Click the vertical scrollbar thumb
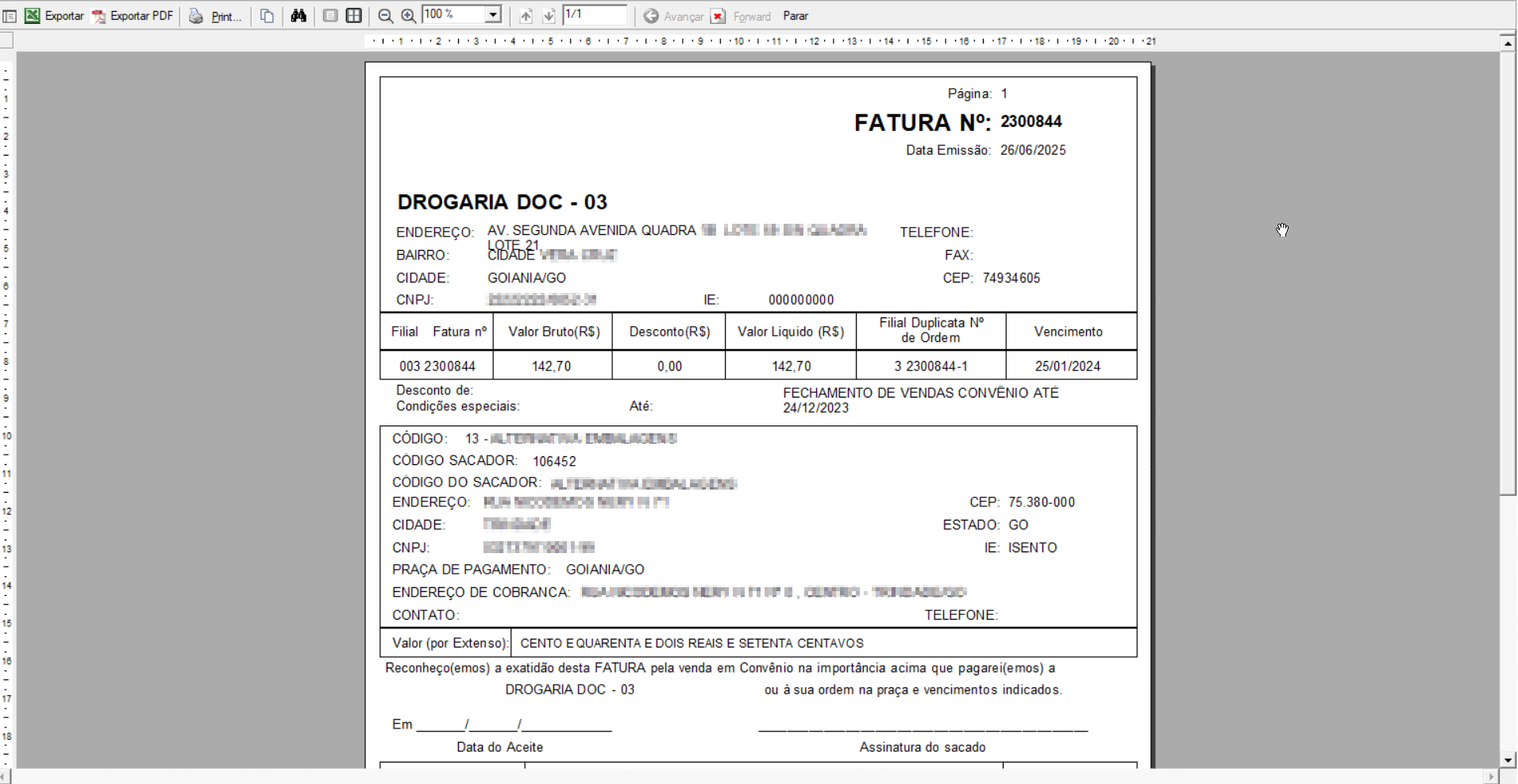The image size is (1518, 784). pyautogui.click(x=1508, y=273)
